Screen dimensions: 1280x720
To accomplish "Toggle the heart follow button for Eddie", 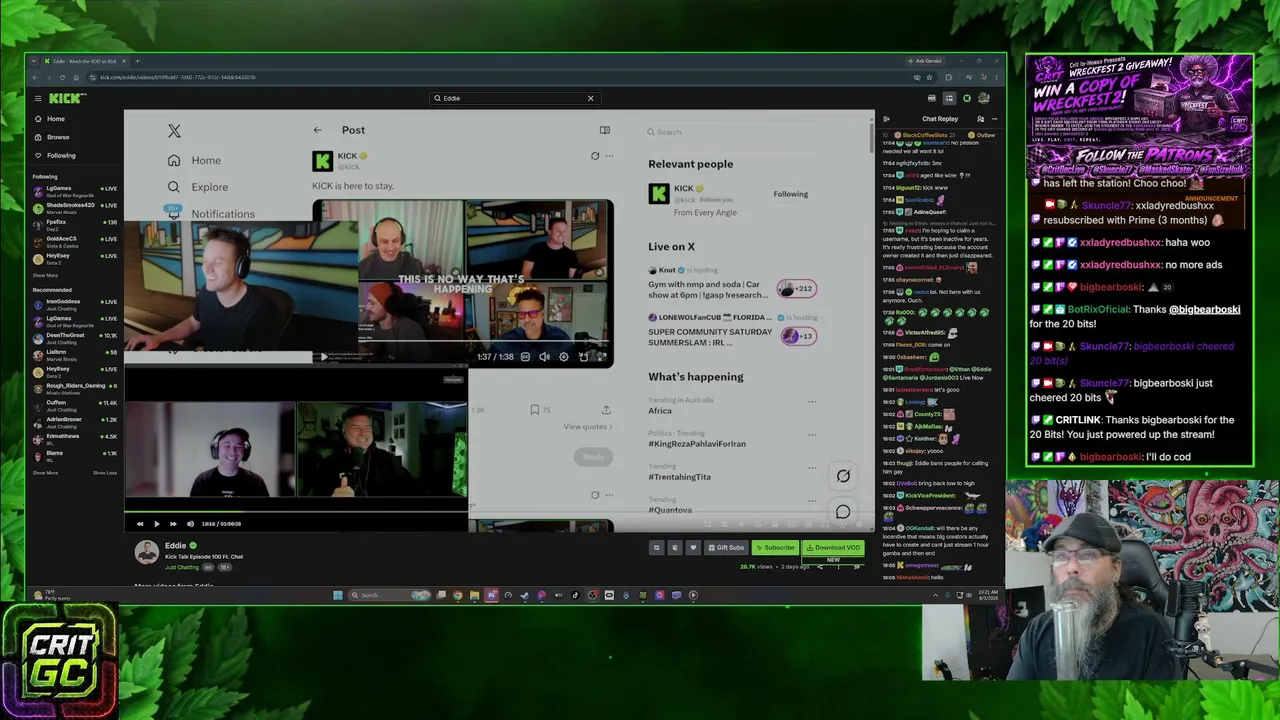I will (692, 548).
